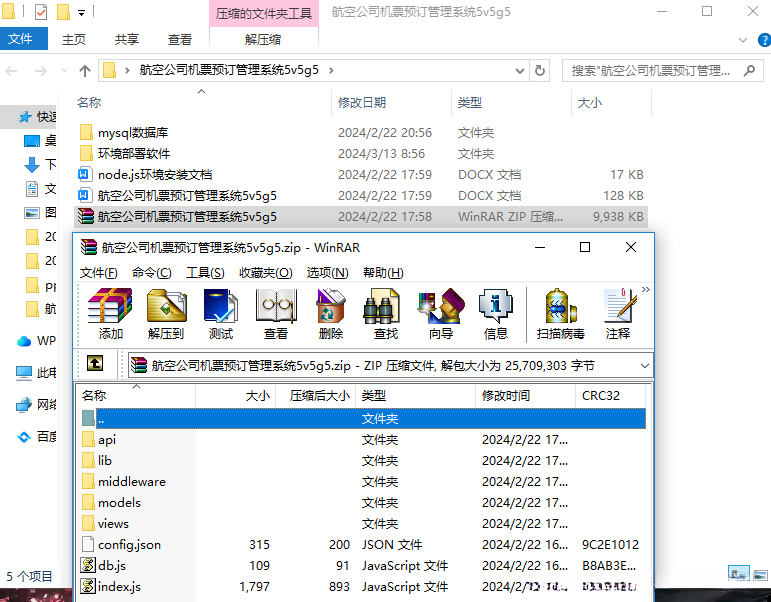Click the Delete (删除) toolbar icon
This screenshot has width=771, height=602.
(330, 314)
